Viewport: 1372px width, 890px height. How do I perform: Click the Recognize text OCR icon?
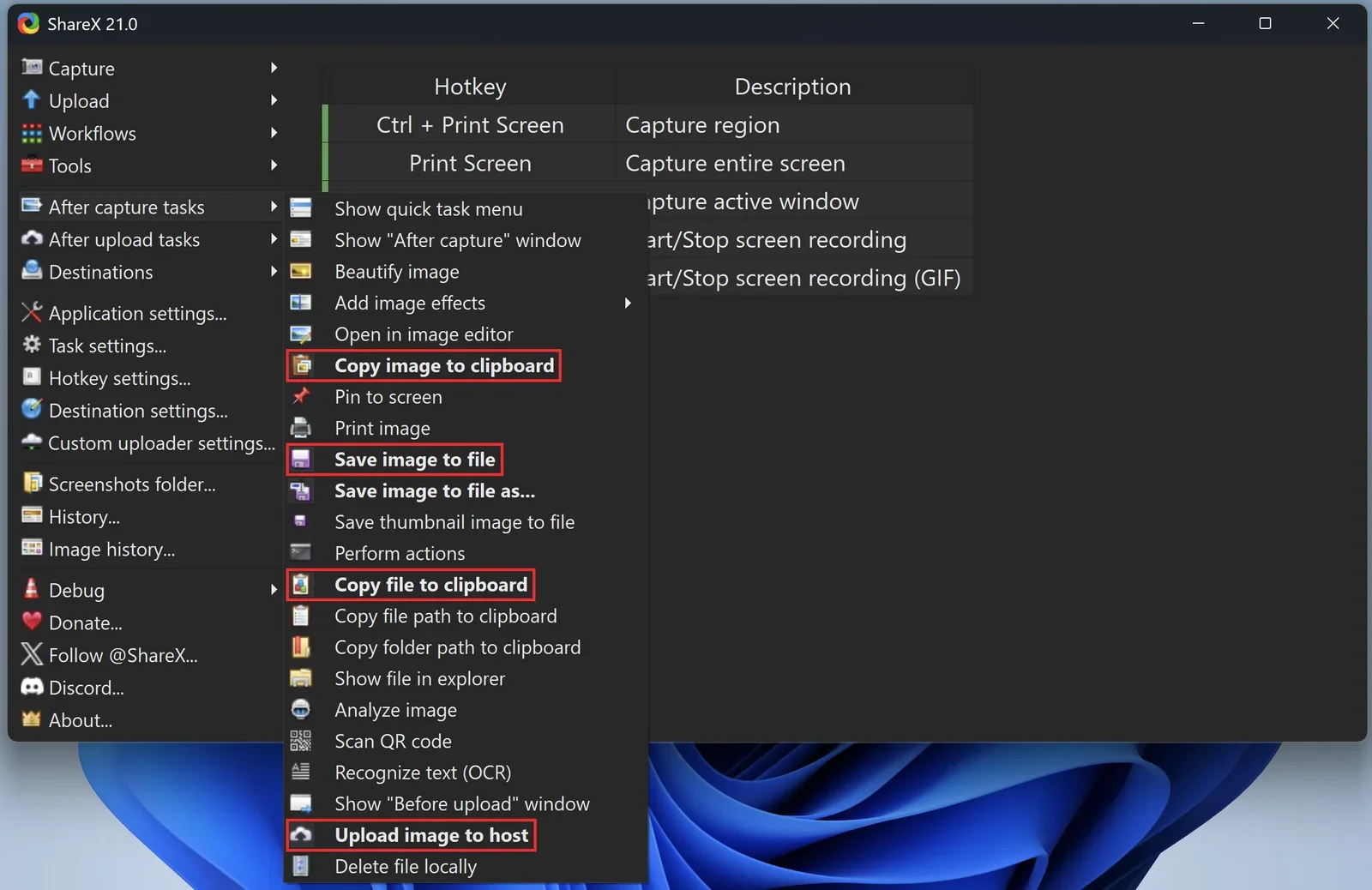(301, 772)
